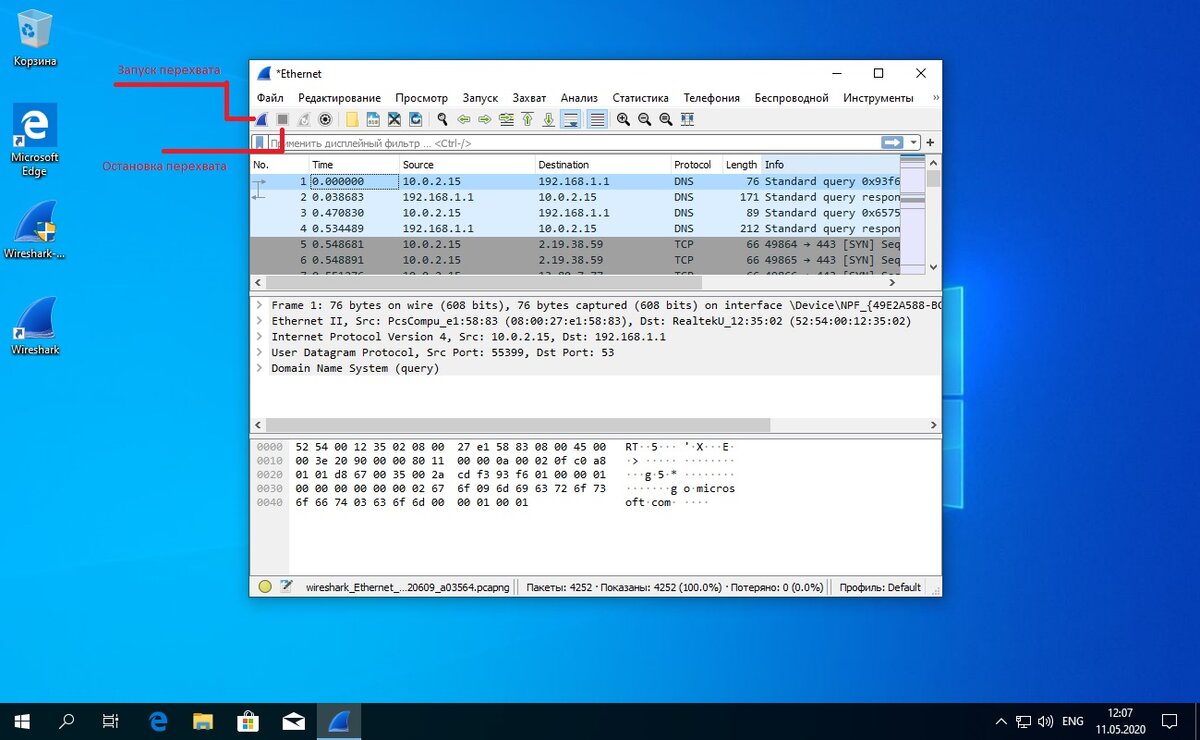Viewport: 1200px width, 740px height.
Task: Open the Анализ menu
Action: 579,98
